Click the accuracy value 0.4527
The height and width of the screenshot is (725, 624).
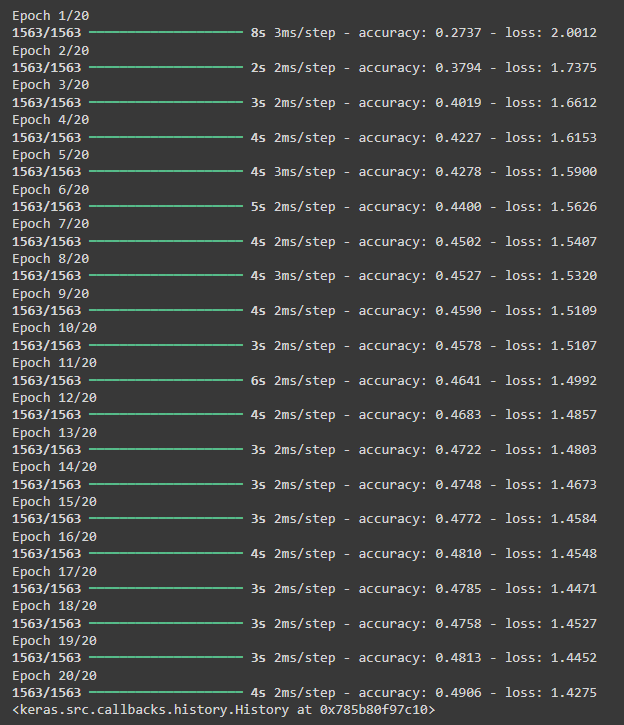pyautogui.click(x=458, y=276)
